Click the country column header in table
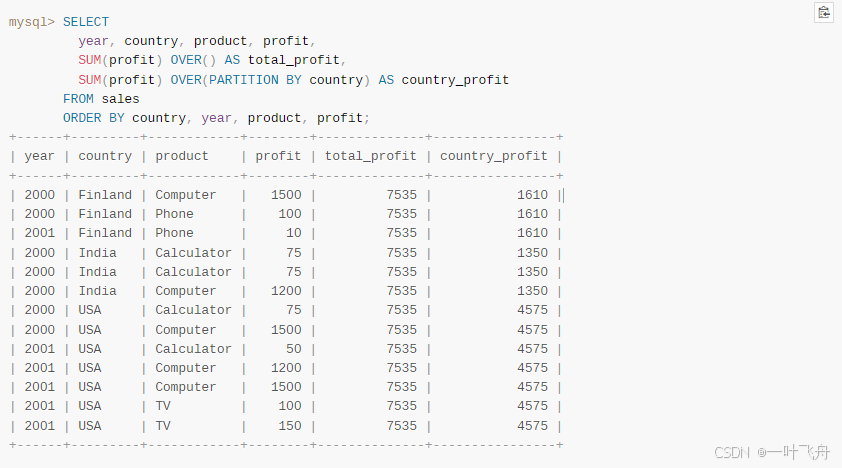Viewport: 842px width, 468px height. click(x=105, y=156)
